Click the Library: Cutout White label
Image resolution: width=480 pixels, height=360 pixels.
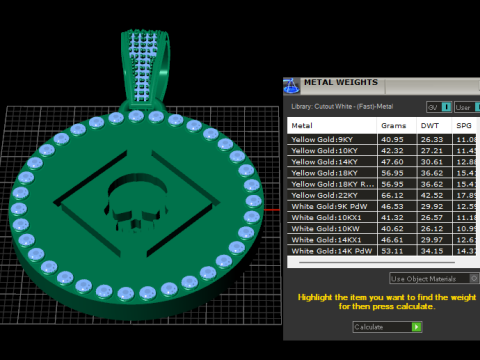[342, 107]
